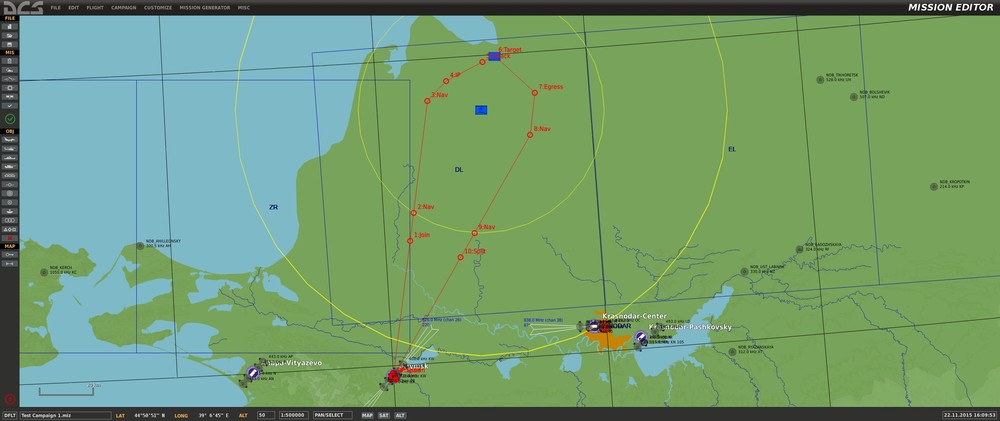Click the small checkmark icon in MIS section
The width and height of the screenshot is (1000, 421).
click(10, 105)
